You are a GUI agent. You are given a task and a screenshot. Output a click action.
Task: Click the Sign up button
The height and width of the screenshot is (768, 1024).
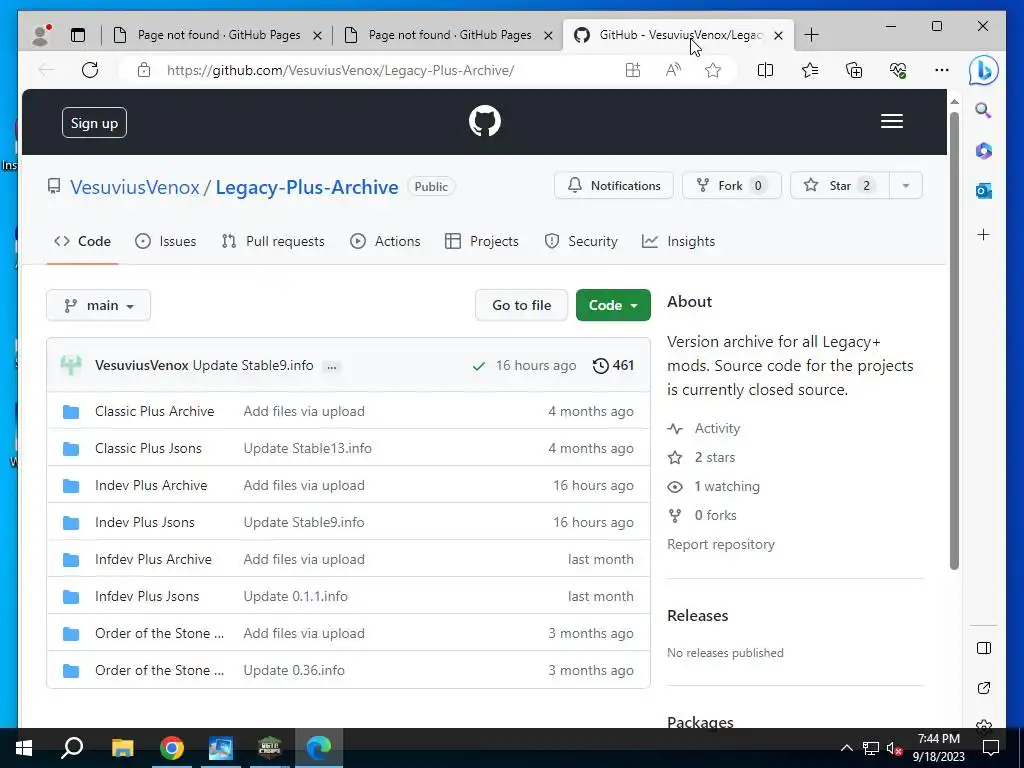(x=94, y=123)
